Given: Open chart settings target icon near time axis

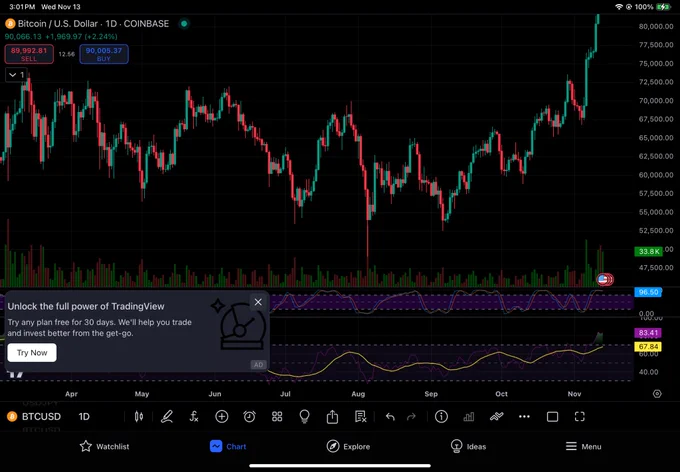Looking at the screenshot, I should coord(657,394).
